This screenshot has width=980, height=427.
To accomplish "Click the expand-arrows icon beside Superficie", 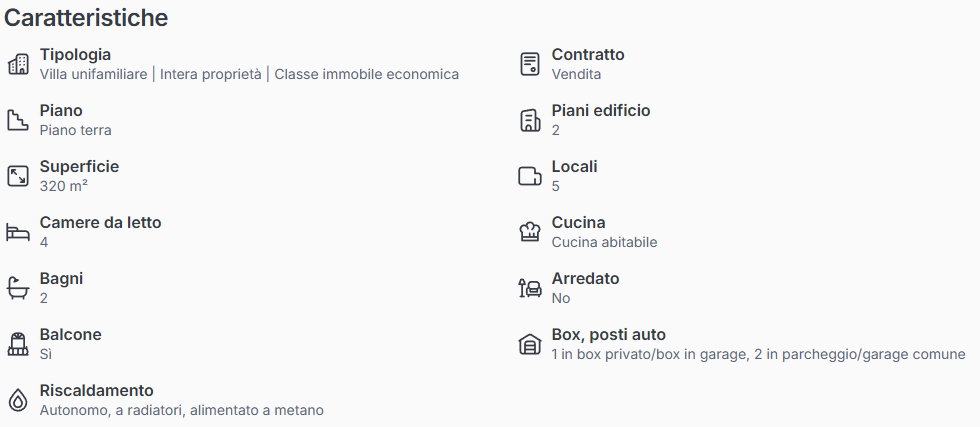I will tap(18, 176).
